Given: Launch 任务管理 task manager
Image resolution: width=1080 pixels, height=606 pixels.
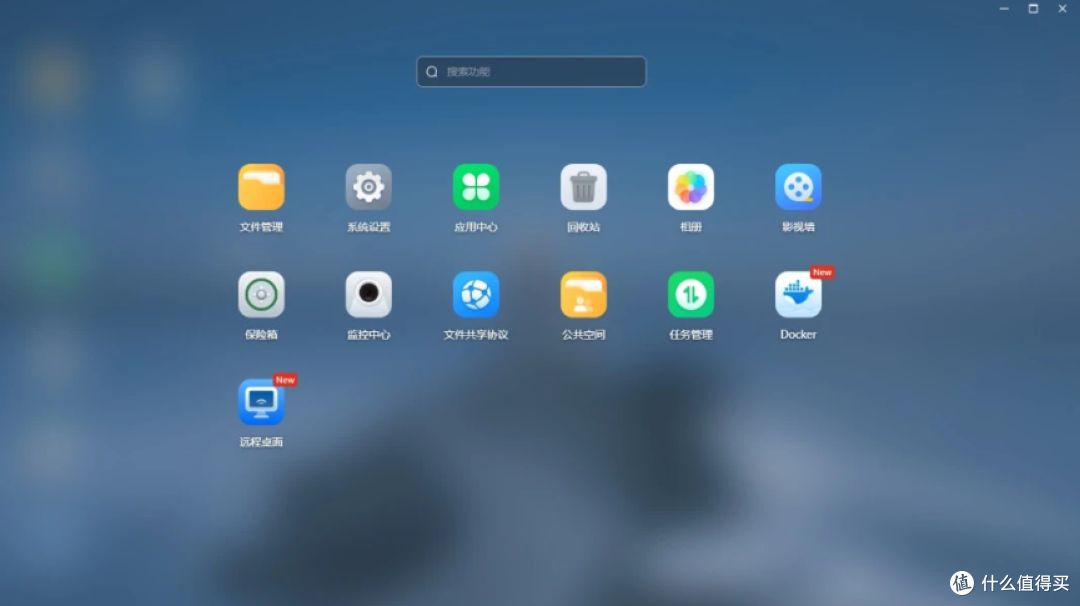Looking at the screenshot, I should tap(691, 295).
